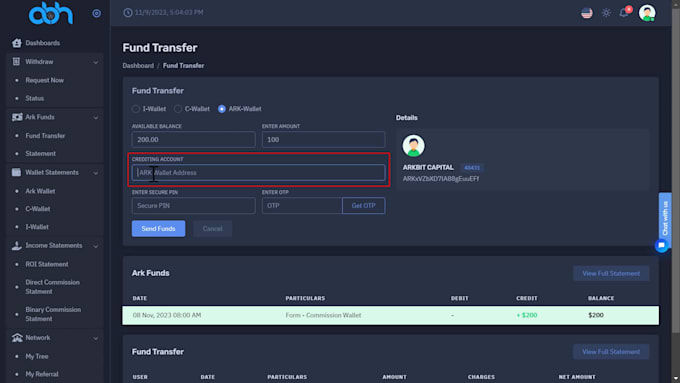Viewport: 680px width, 383px height.
Task: Click the ARKBIT CAPITAL avatar in Details
Action: tap(413, 146)
